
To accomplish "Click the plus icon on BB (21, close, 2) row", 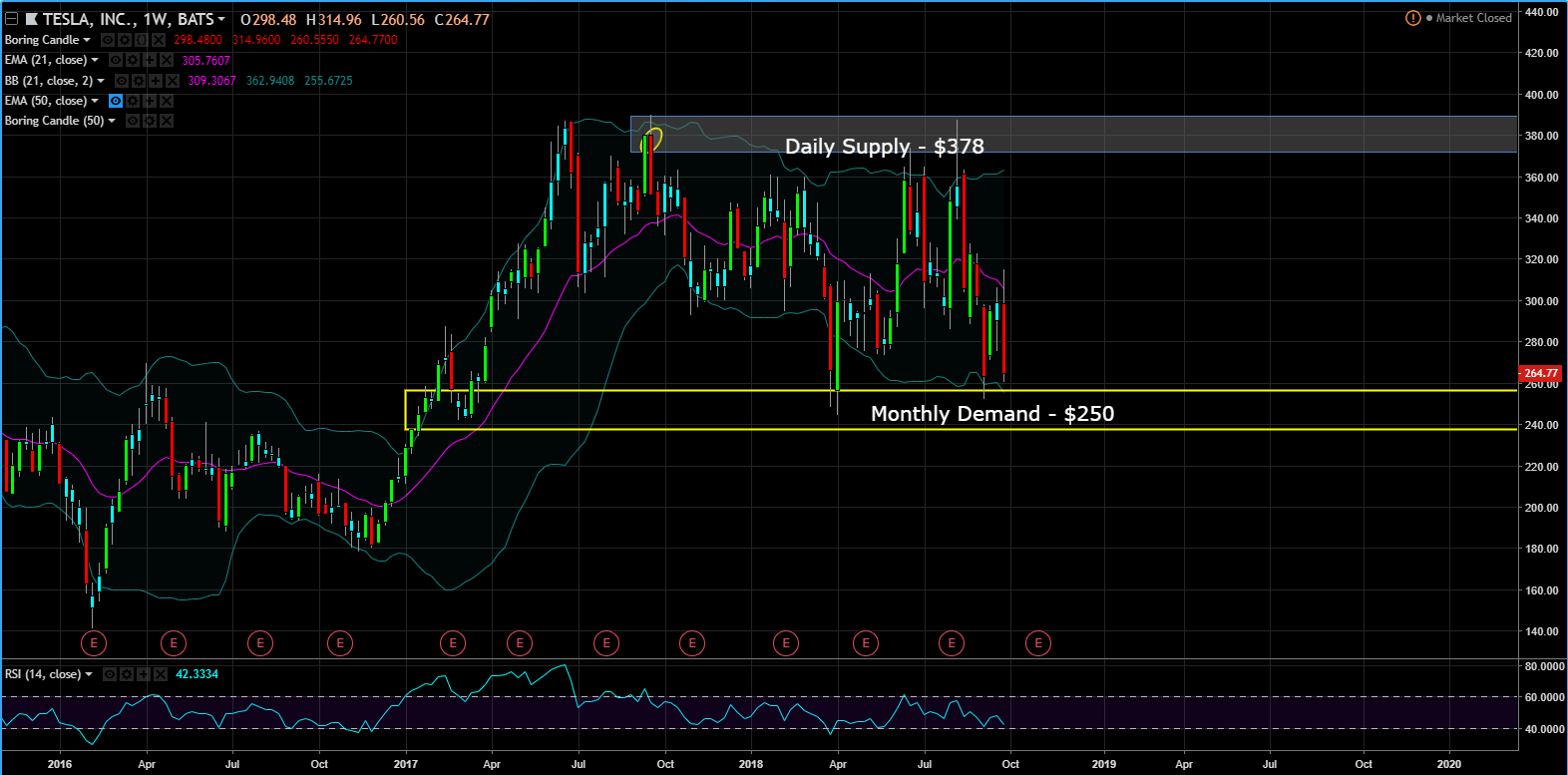I will (x=156, y=81).
